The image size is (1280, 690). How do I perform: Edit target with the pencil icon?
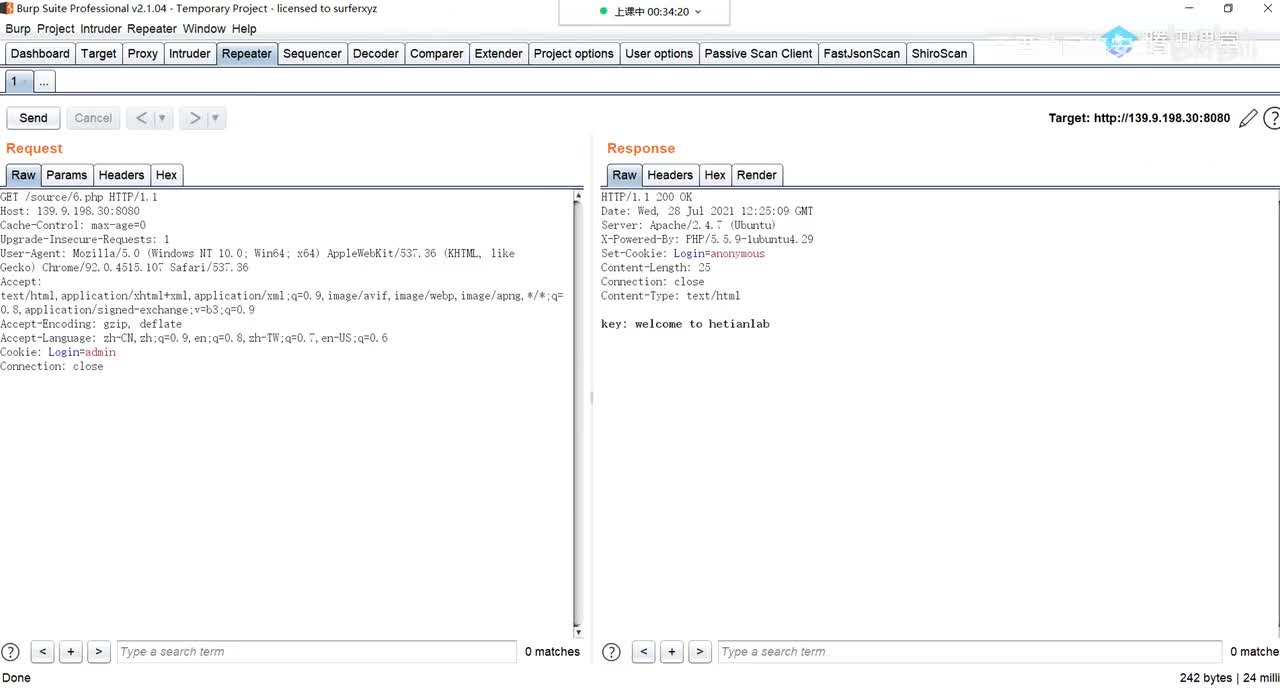[1248, 119]
